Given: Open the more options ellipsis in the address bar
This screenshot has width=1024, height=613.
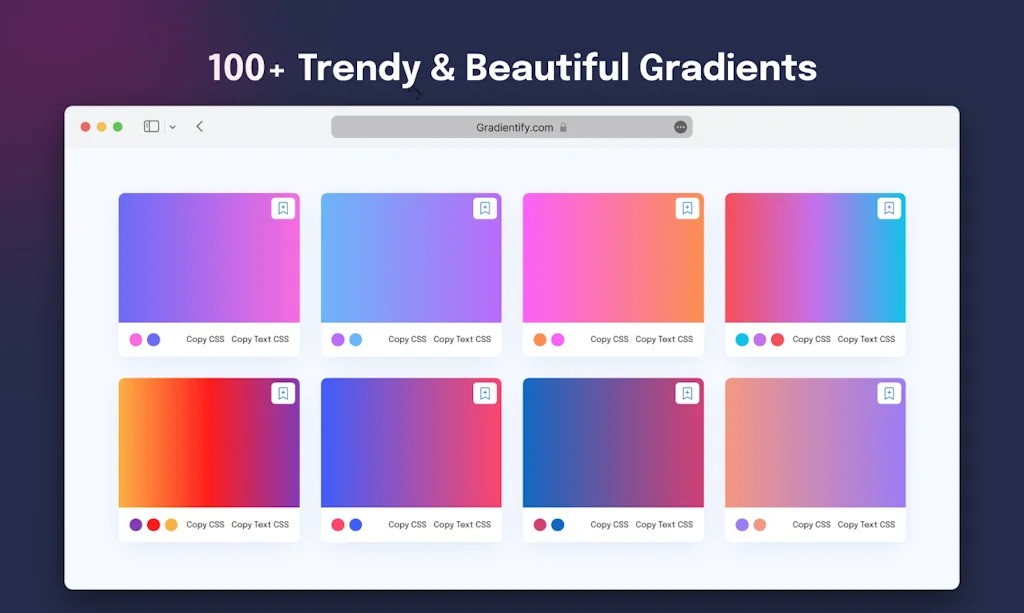Looking at the screenshot, I should (679, 126).
